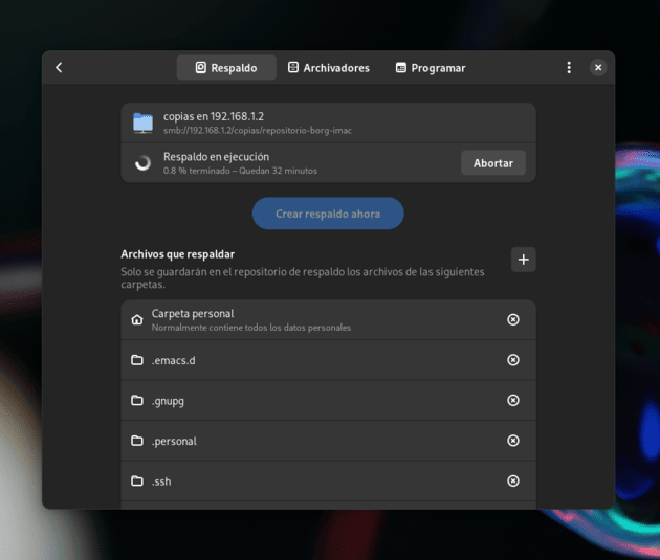The height and width of the screenshot is (560, 660).
Task: Click the Archivadores tab icon
Action: coord(293,67)
